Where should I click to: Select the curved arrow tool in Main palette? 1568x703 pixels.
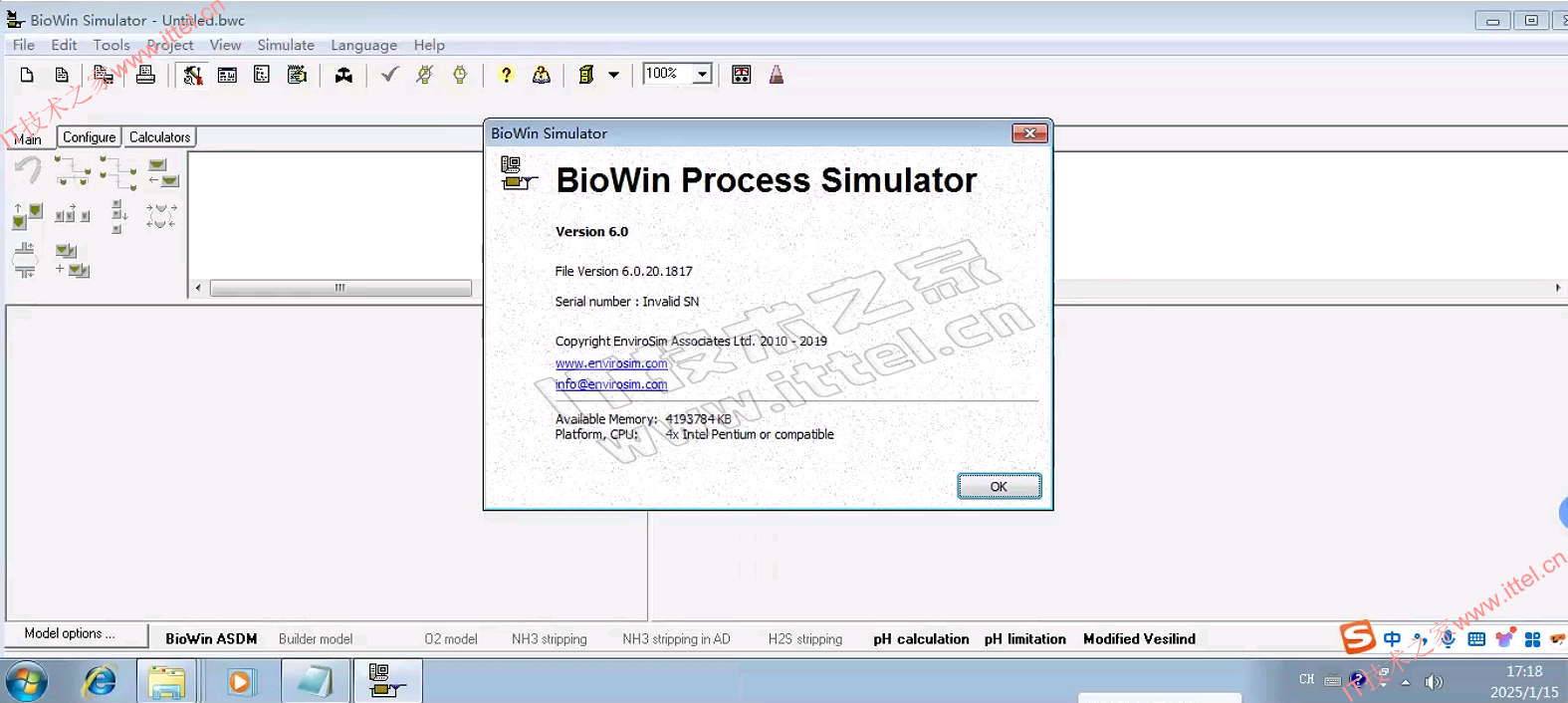click(x=28, y=170)
